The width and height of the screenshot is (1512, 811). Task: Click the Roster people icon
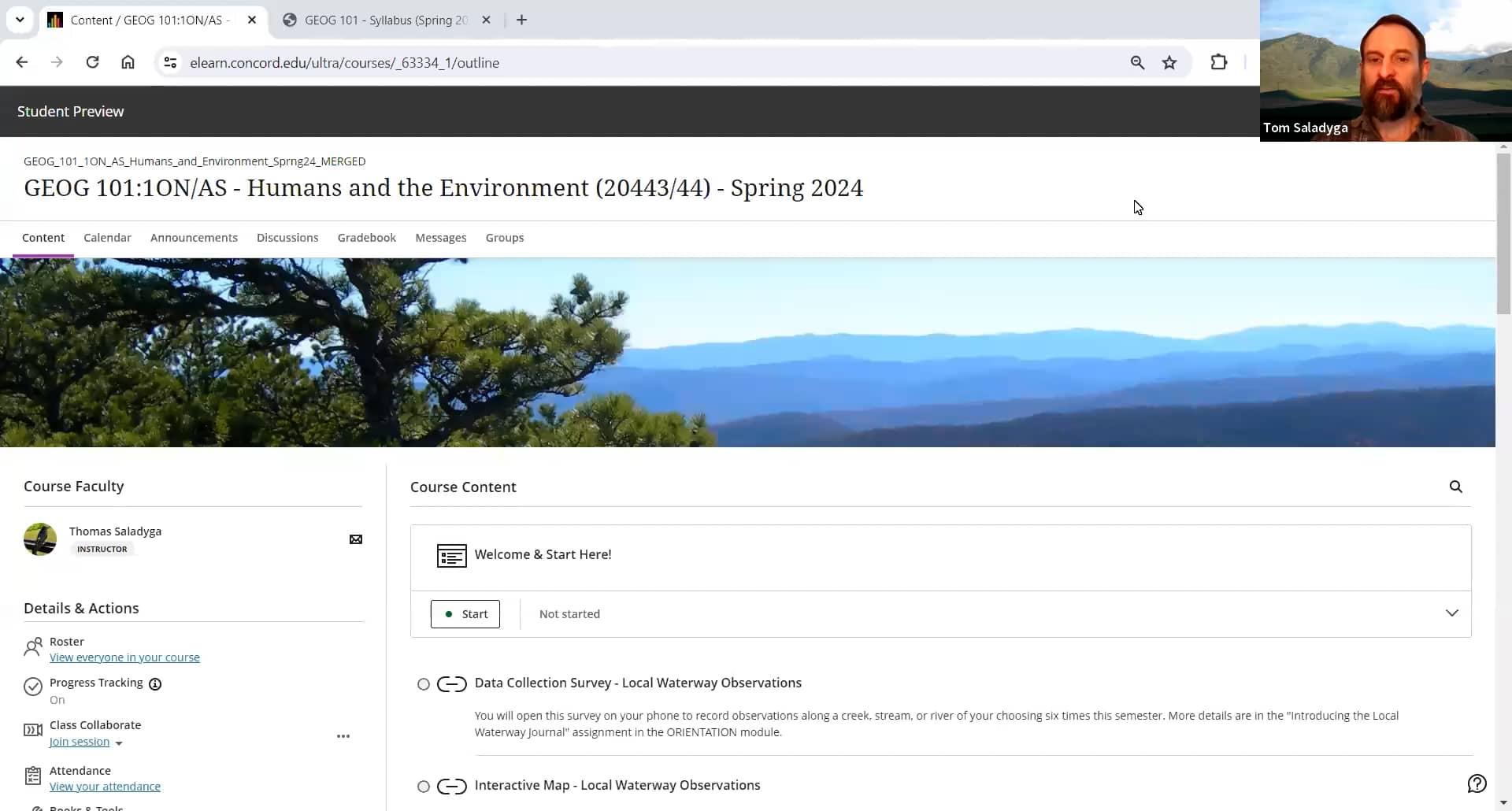[32, 648]
